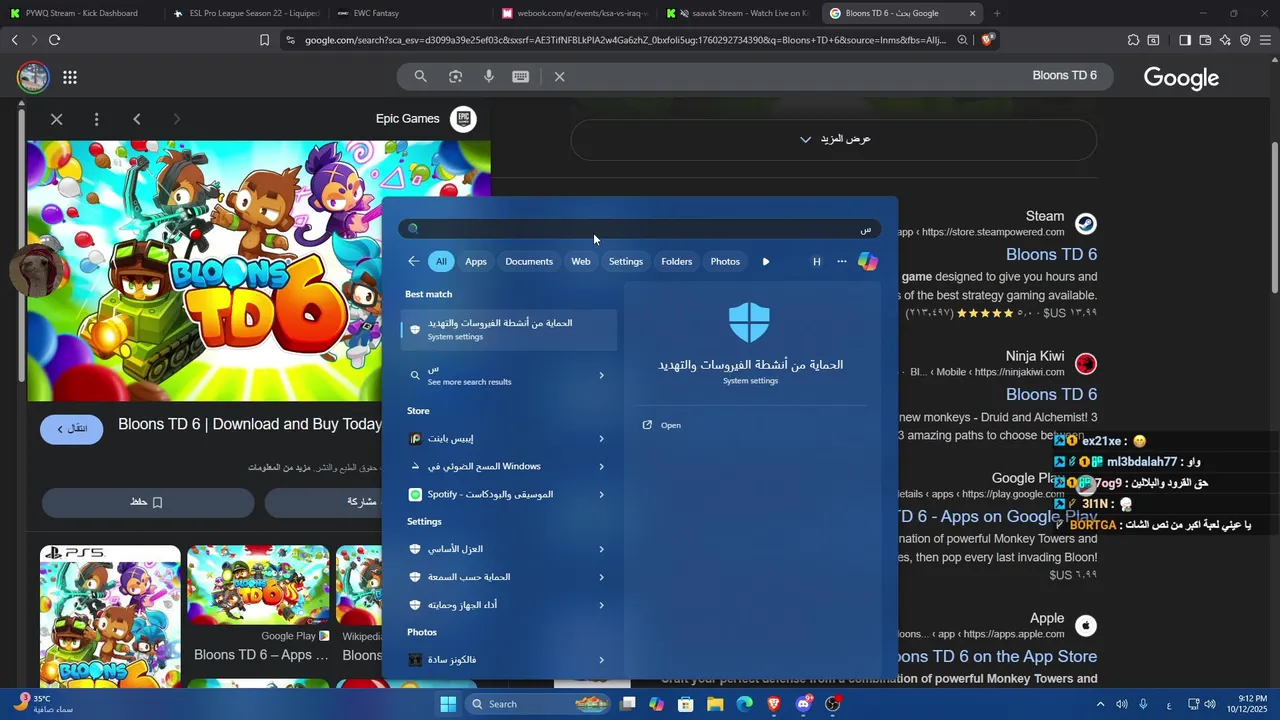Expand the العزل الأساسي settings result
This screenshot has height=720, width=1280.
pos(601,549)
